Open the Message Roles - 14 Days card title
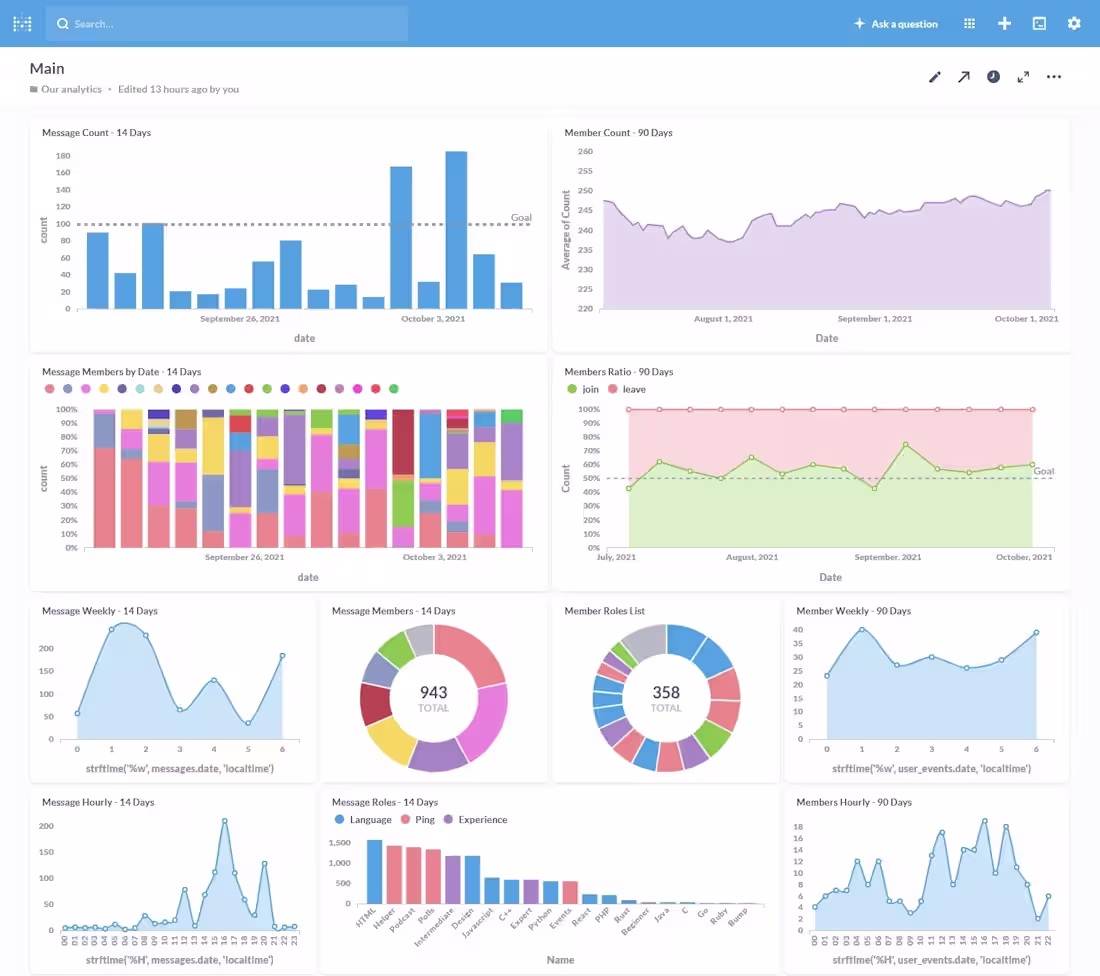Image resolution: width=1100 pixels, height=976 pixels. tap(384, 802)
